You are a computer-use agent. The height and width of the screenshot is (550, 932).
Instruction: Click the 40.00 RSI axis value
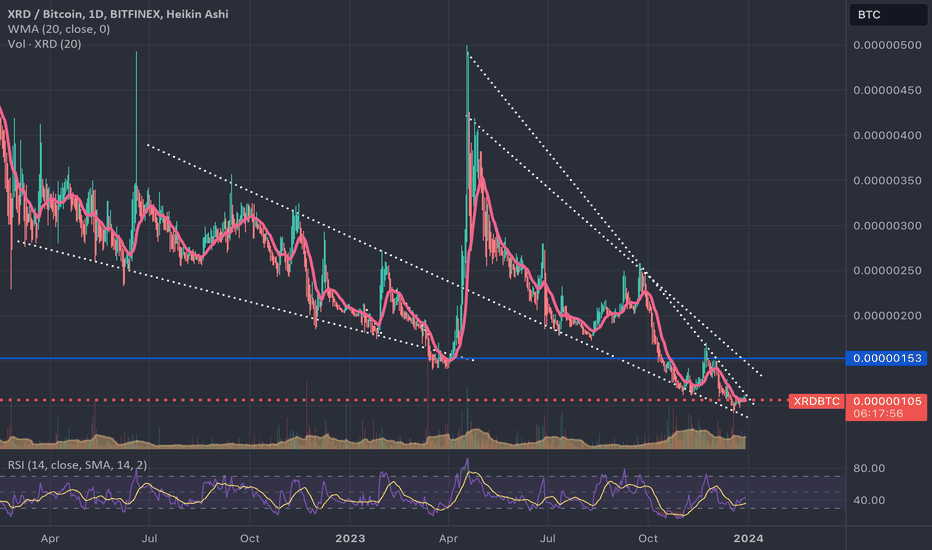(869, 501)
